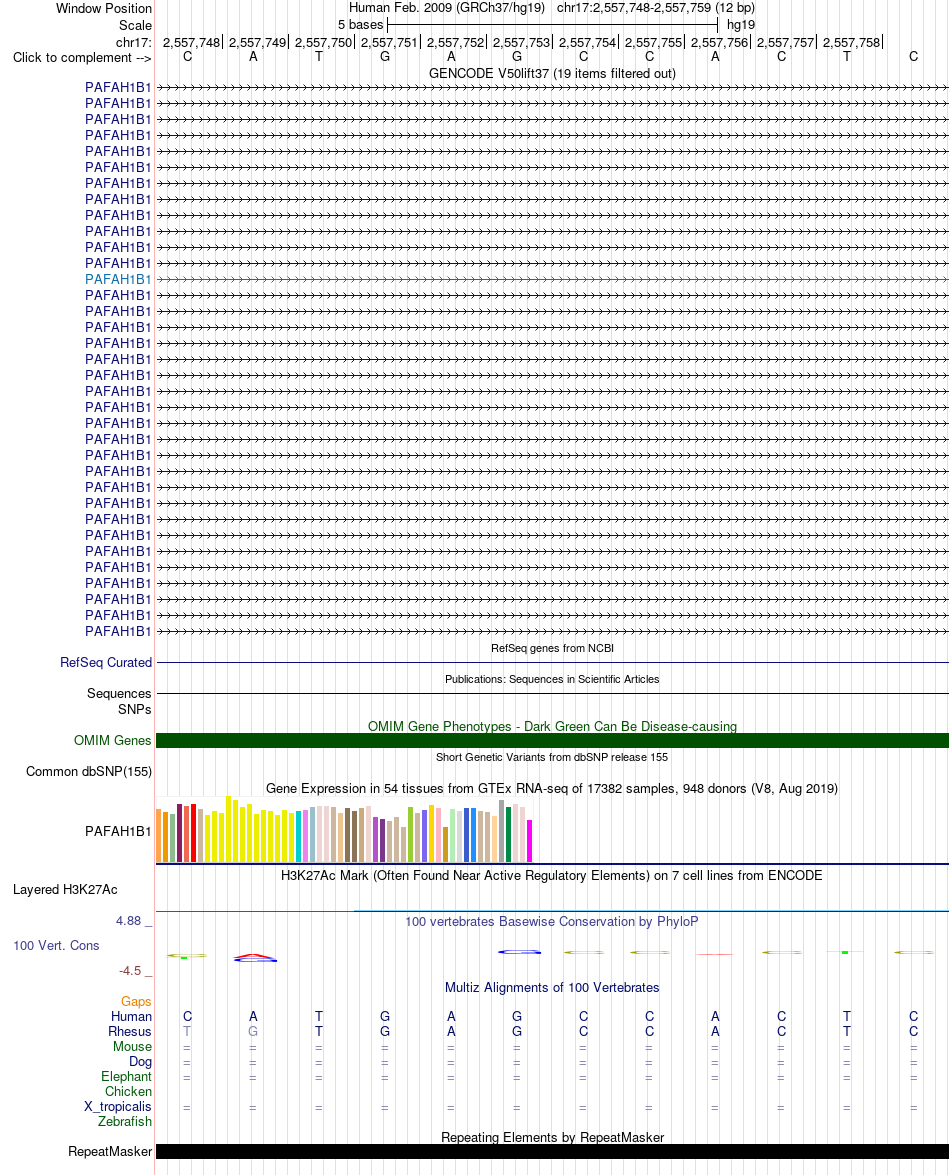950x1175 pixels.
Task: Click position label 2,557,754 in the ruler
Action: tap(587, 43)
